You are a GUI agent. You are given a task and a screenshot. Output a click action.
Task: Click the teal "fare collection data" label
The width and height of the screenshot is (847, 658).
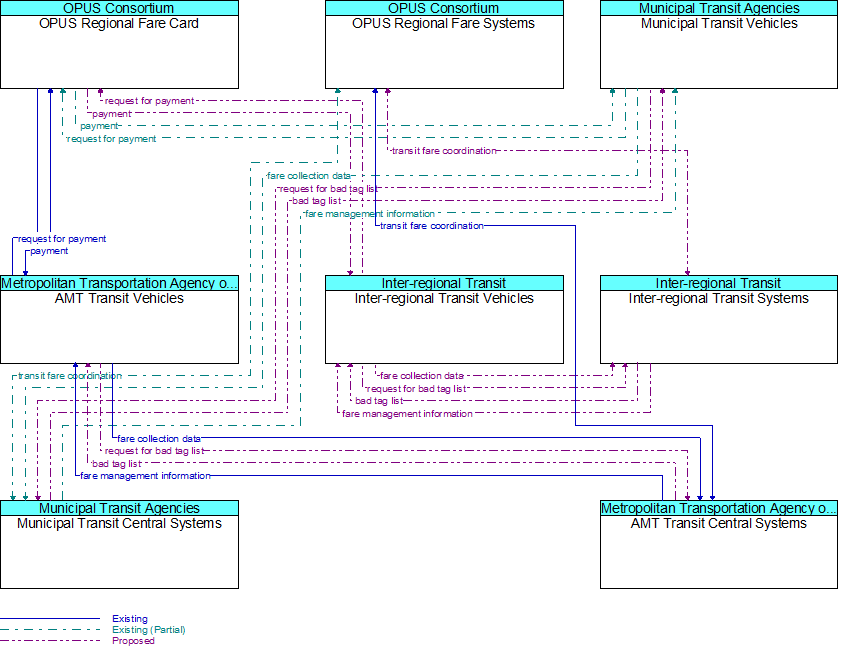pyautogui.click(x=308, y=176)
